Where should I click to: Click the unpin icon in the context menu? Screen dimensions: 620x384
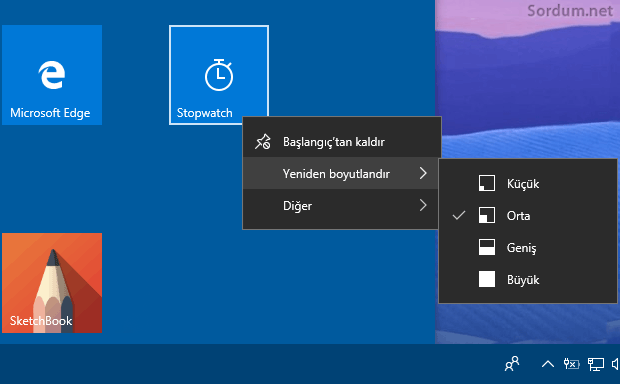263,142
